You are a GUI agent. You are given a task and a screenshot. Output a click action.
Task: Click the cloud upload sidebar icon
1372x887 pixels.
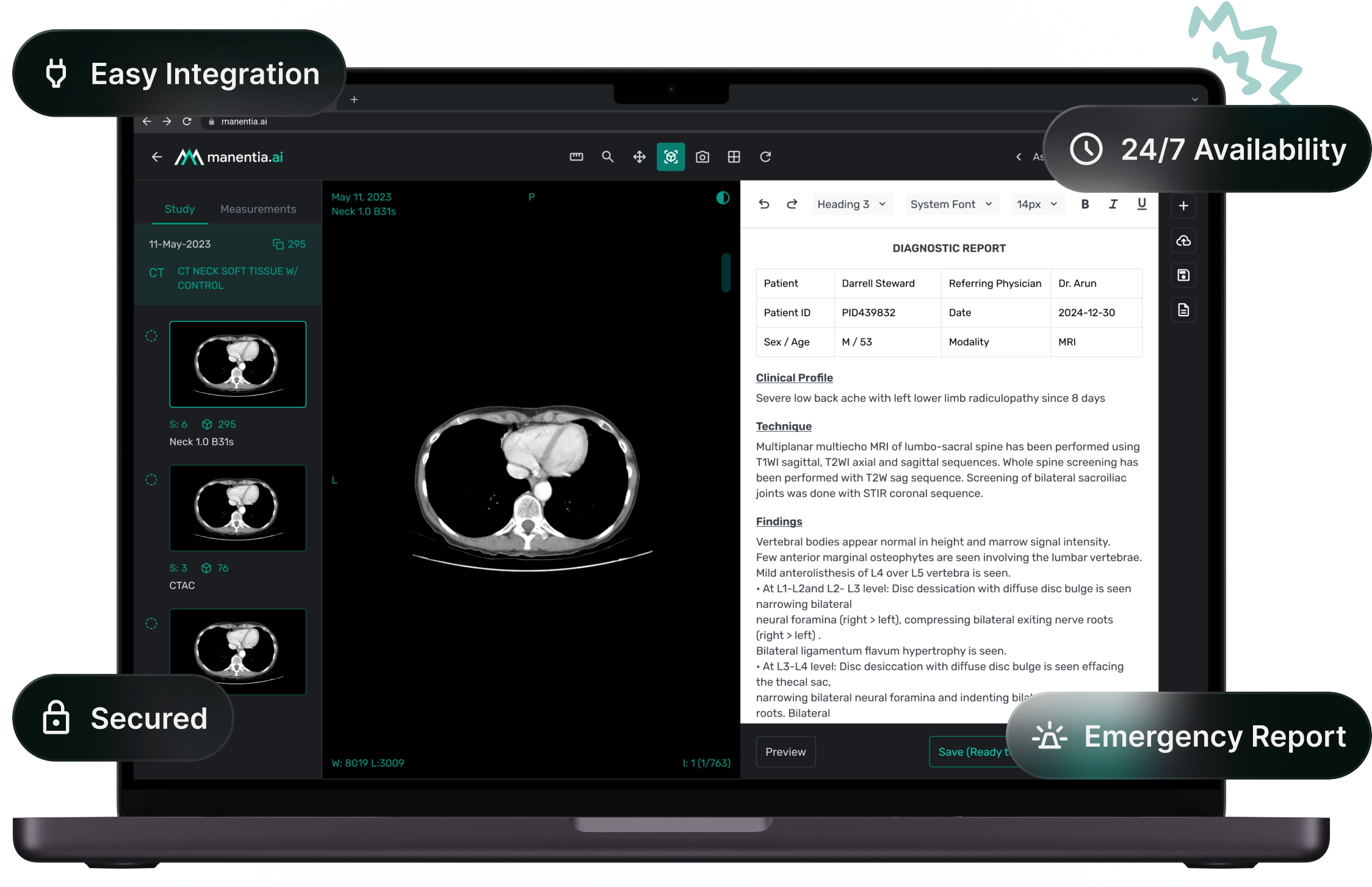pyautogui.click(x=1183, y=241)
